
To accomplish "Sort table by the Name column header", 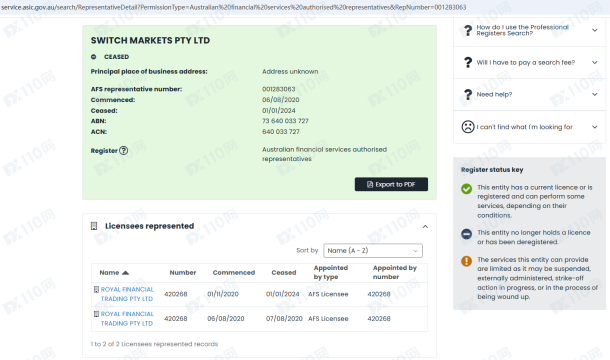I will (x=114, y=272).
